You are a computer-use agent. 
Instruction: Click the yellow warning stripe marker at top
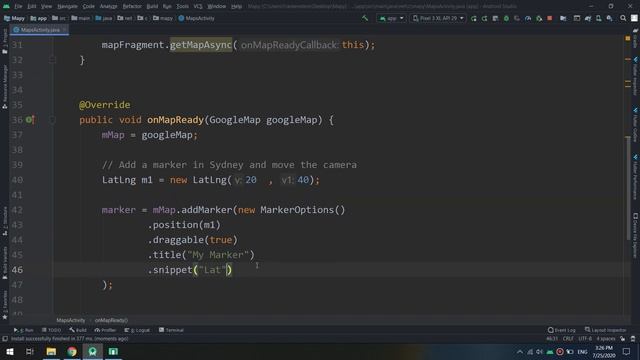628,38
